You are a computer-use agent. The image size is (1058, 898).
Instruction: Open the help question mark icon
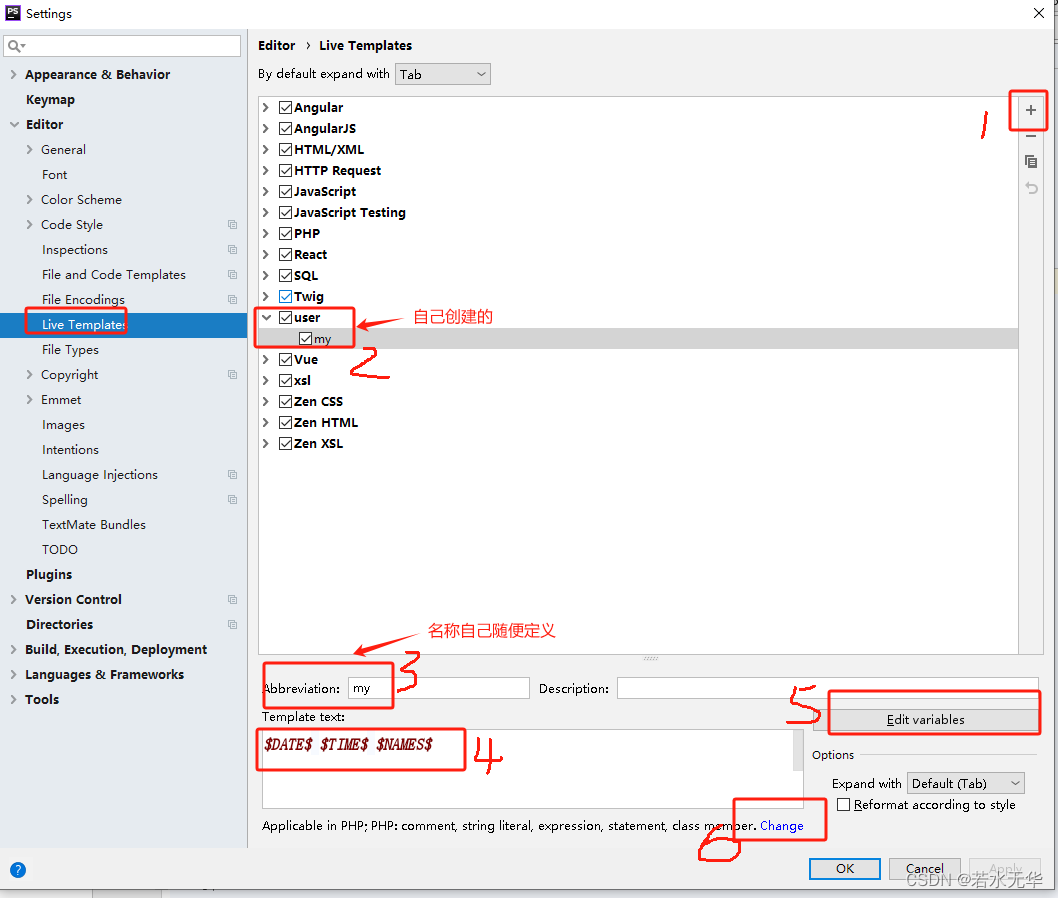click(18, 870)
